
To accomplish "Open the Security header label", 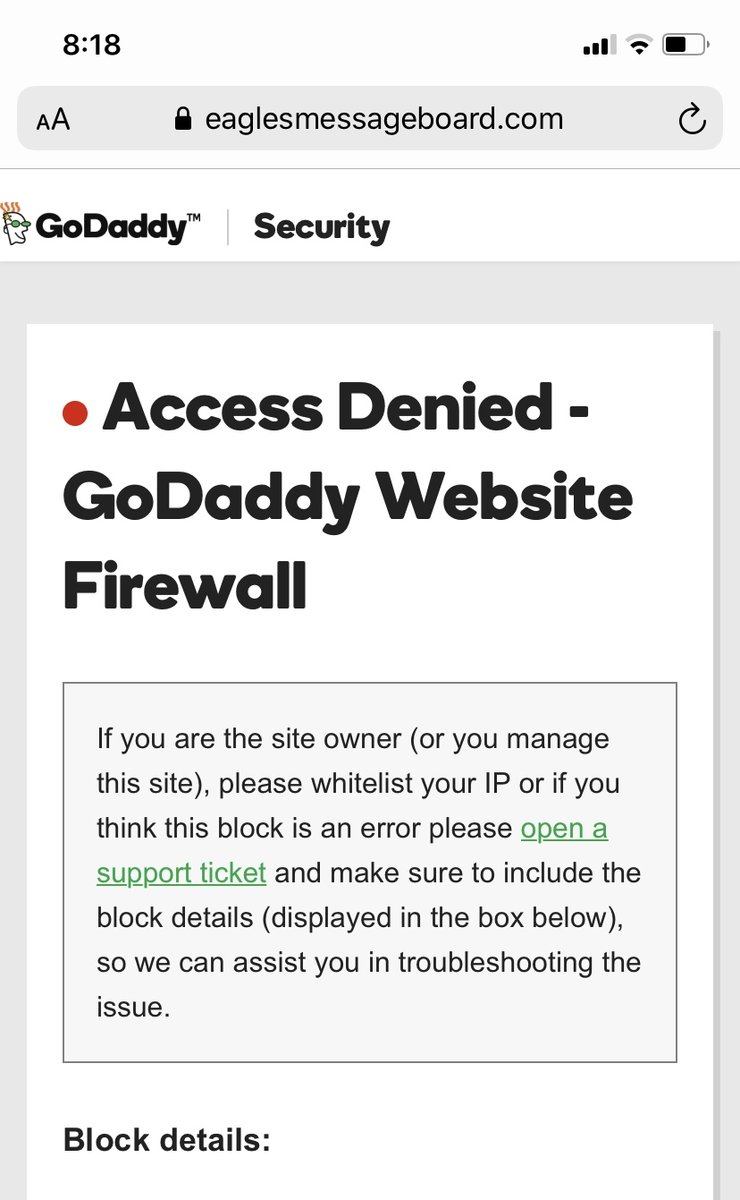I will coord(321,227).
